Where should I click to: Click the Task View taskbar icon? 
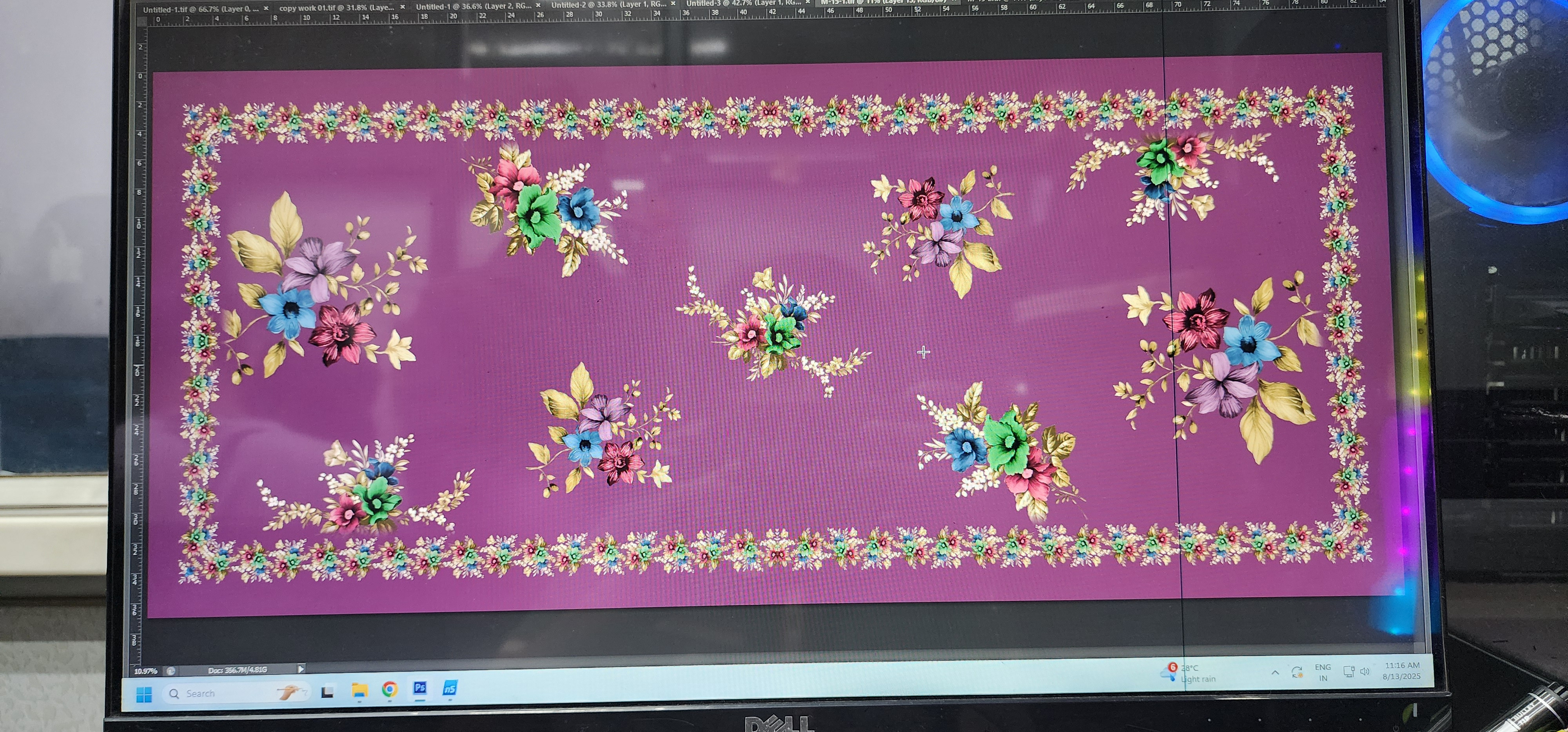(x=327, y=692)
